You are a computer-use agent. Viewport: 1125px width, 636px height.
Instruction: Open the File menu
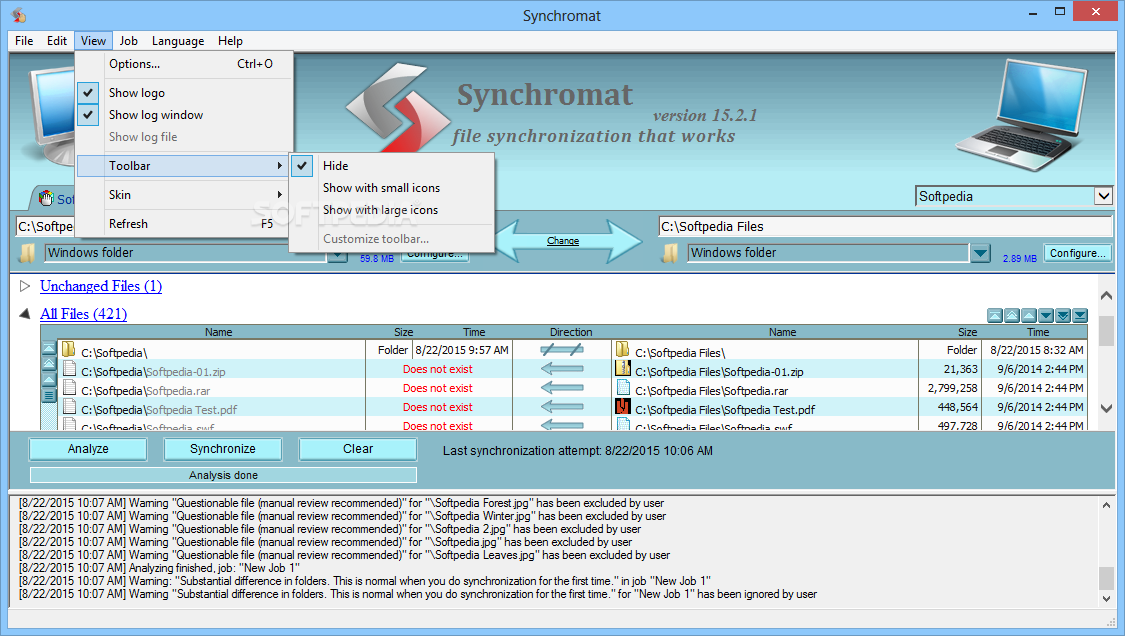click(24, 41)
